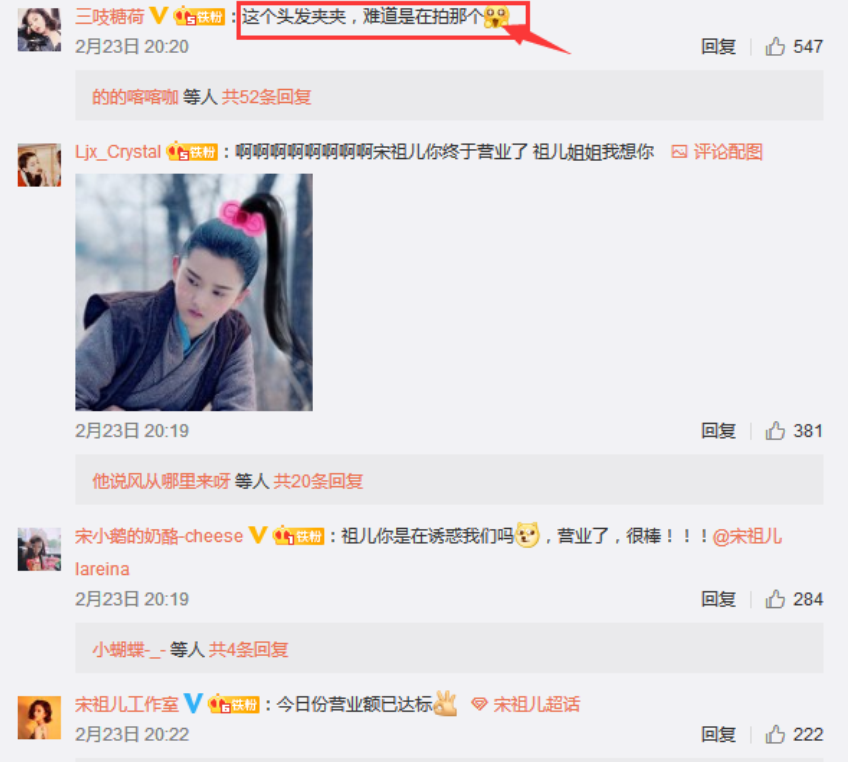The height and width of the screenshot is (762, 848).
Task: Like Ljx_Crystal's comment with 381 likes
Action: click(775, 430)
